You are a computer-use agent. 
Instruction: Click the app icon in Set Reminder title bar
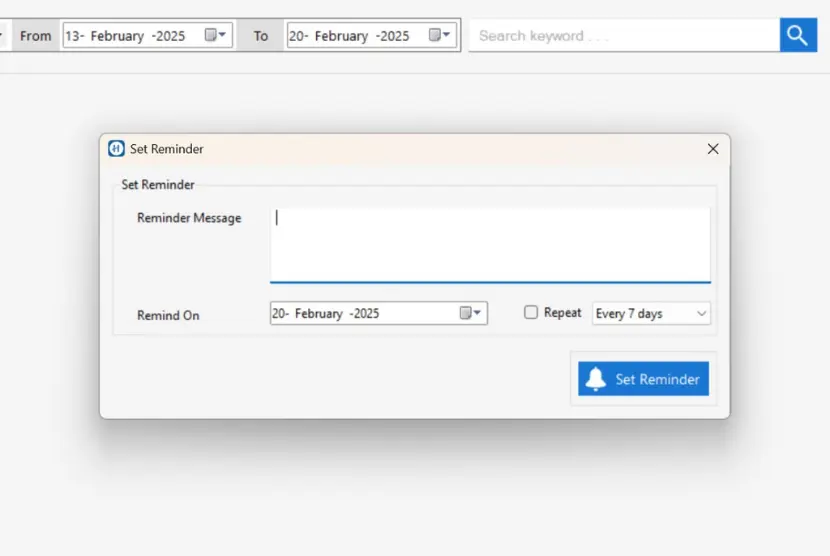pos(116,149)
